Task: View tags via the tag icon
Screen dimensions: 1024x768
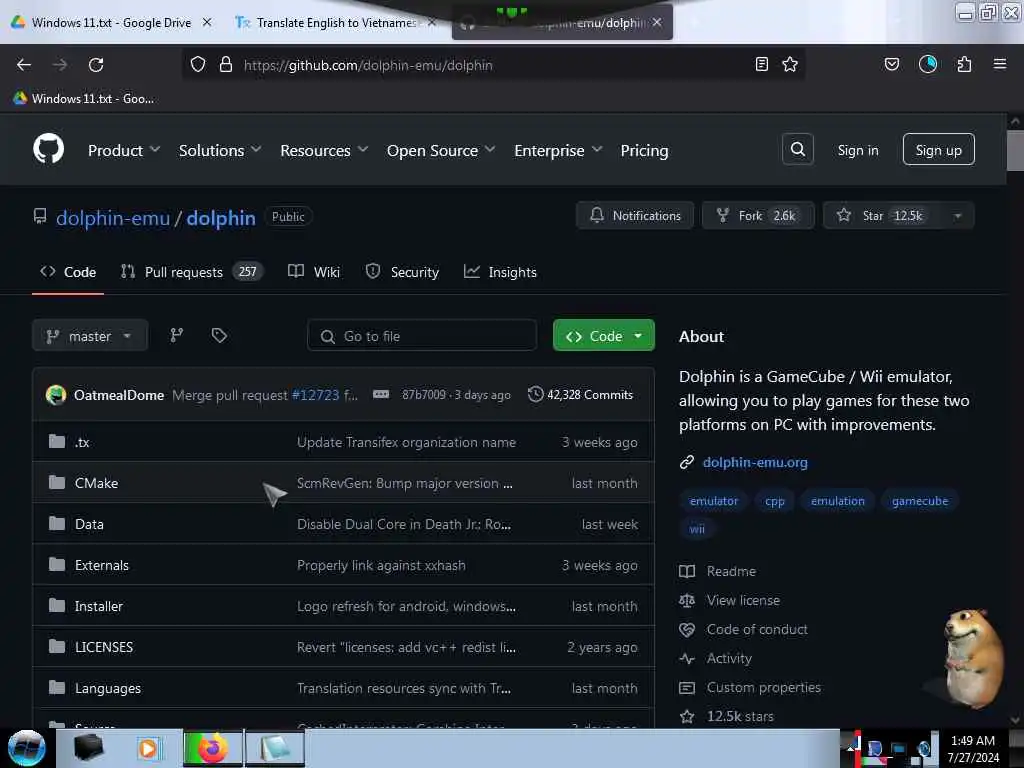Action: click(219, 336)
